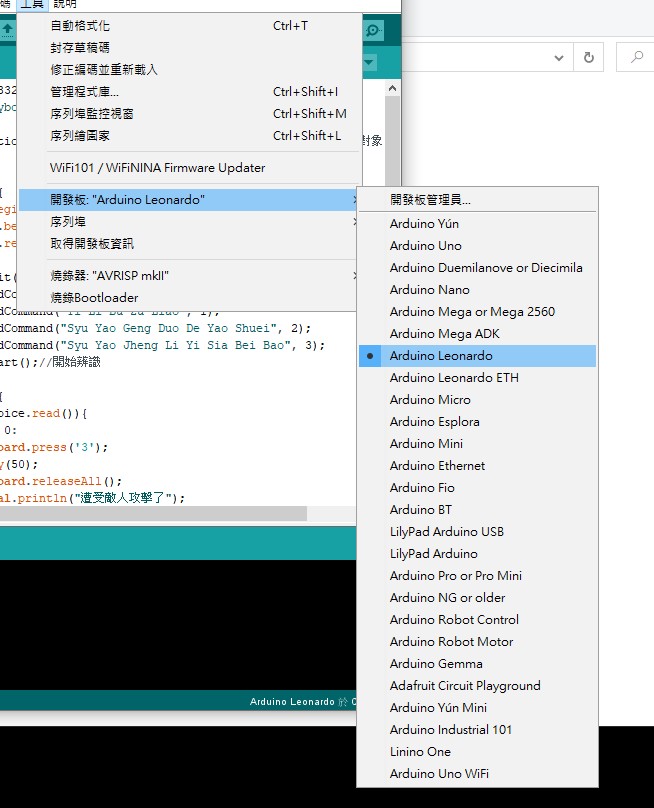Select Arduino Yún board

click(477, 224)
